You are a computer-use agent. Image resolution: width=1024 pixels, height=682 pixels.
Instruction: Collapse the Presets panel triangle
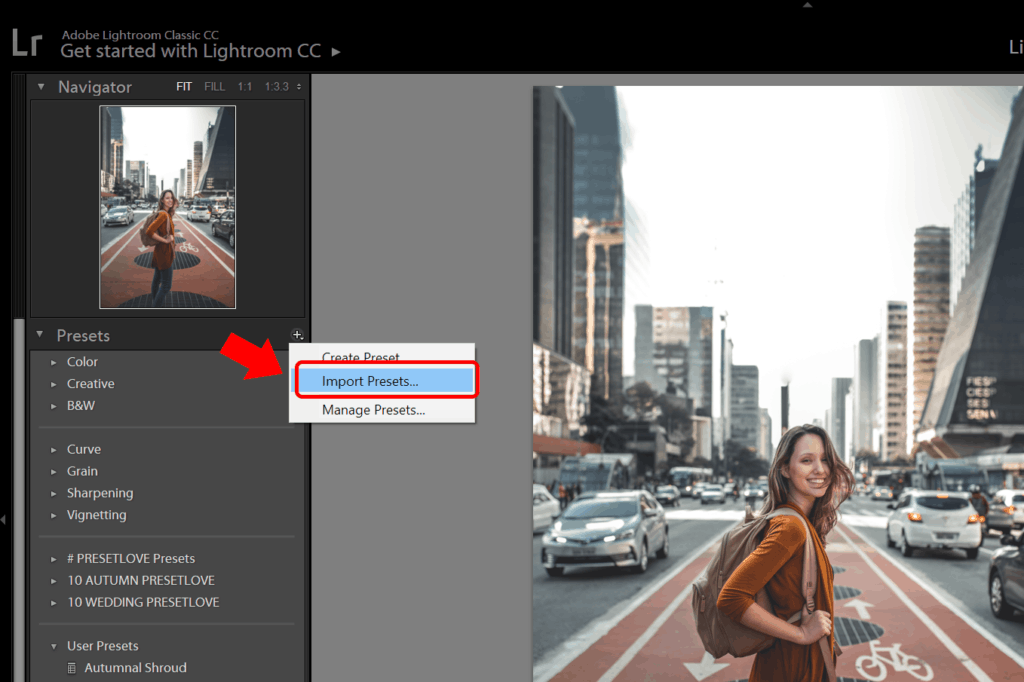(x=40, y=335)
